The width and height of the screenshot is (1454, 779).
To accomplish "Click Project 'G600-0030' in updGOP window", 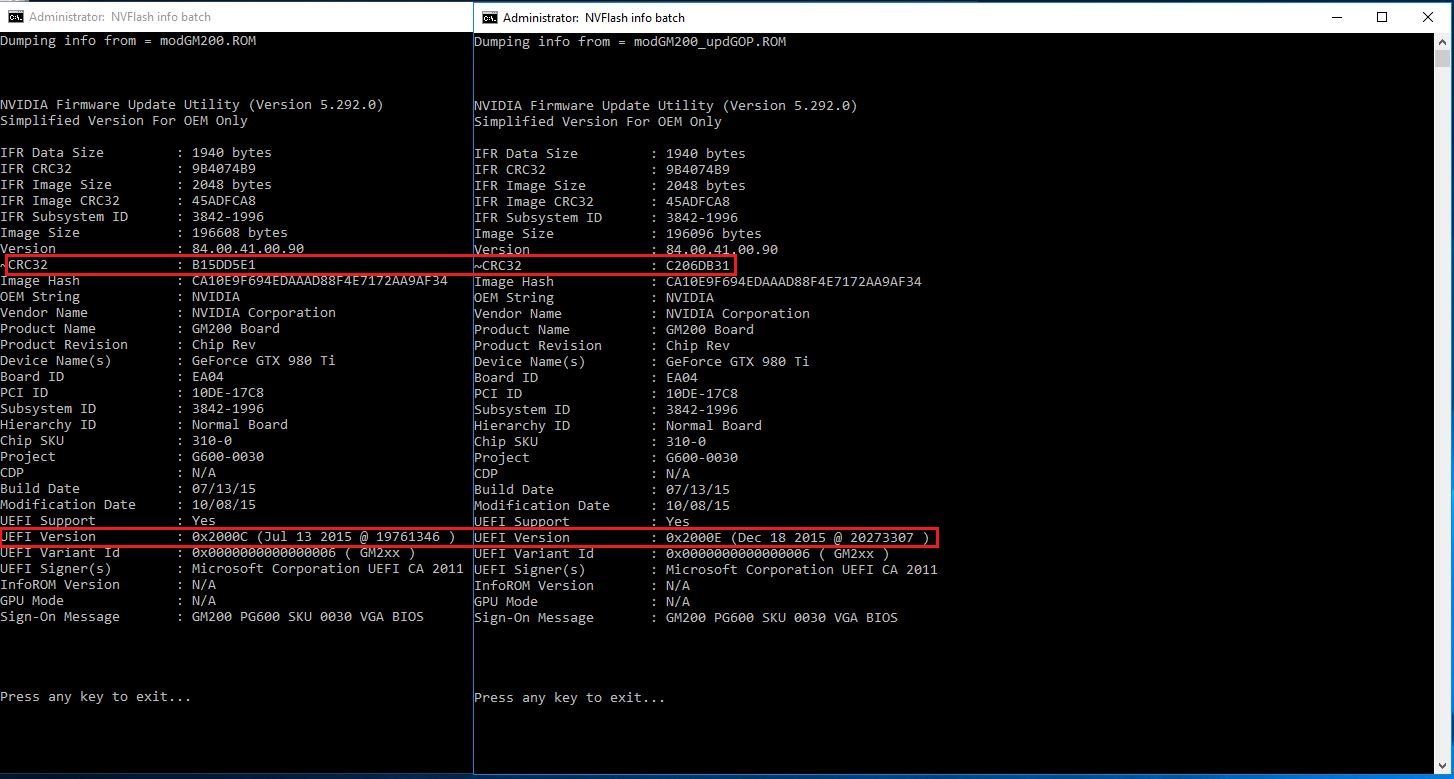I will pyautogui.click(x=702, y=458).
